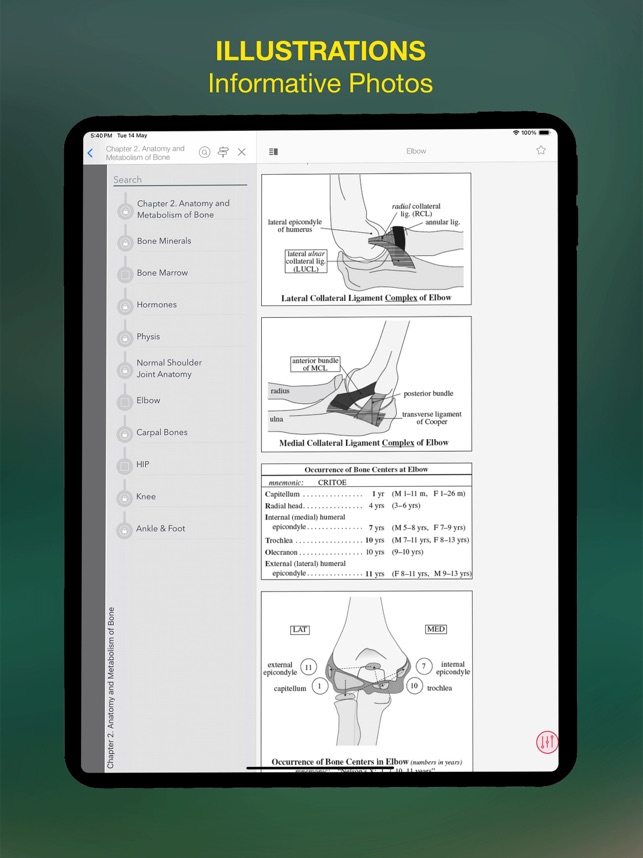Open the LAT/MED elbow bone centers diagram
Viewport: 643px width, 858px height.
[x=366, y=681]
